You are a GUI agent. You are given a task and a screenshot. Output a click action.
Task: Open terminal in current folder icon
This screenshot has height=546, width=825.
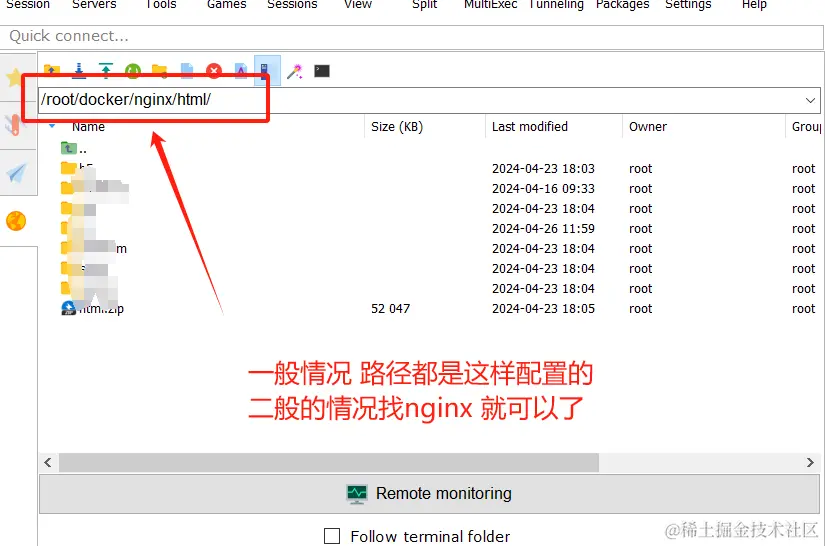pos(321,71)
